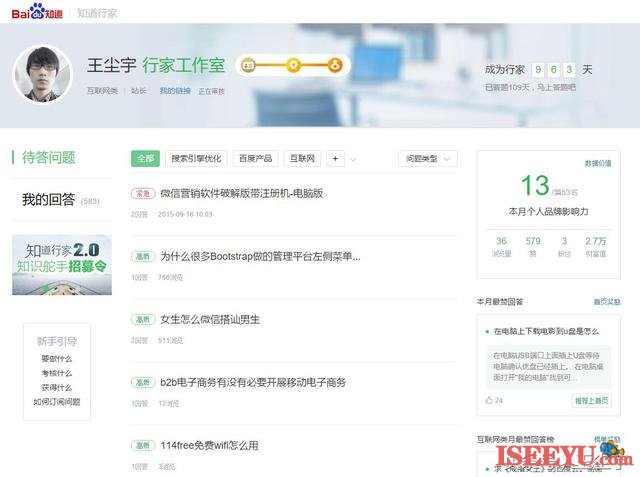Click the 2015-09-16 date under first question
The height and width of the screenshot is (477, 640).
[185, 214]
